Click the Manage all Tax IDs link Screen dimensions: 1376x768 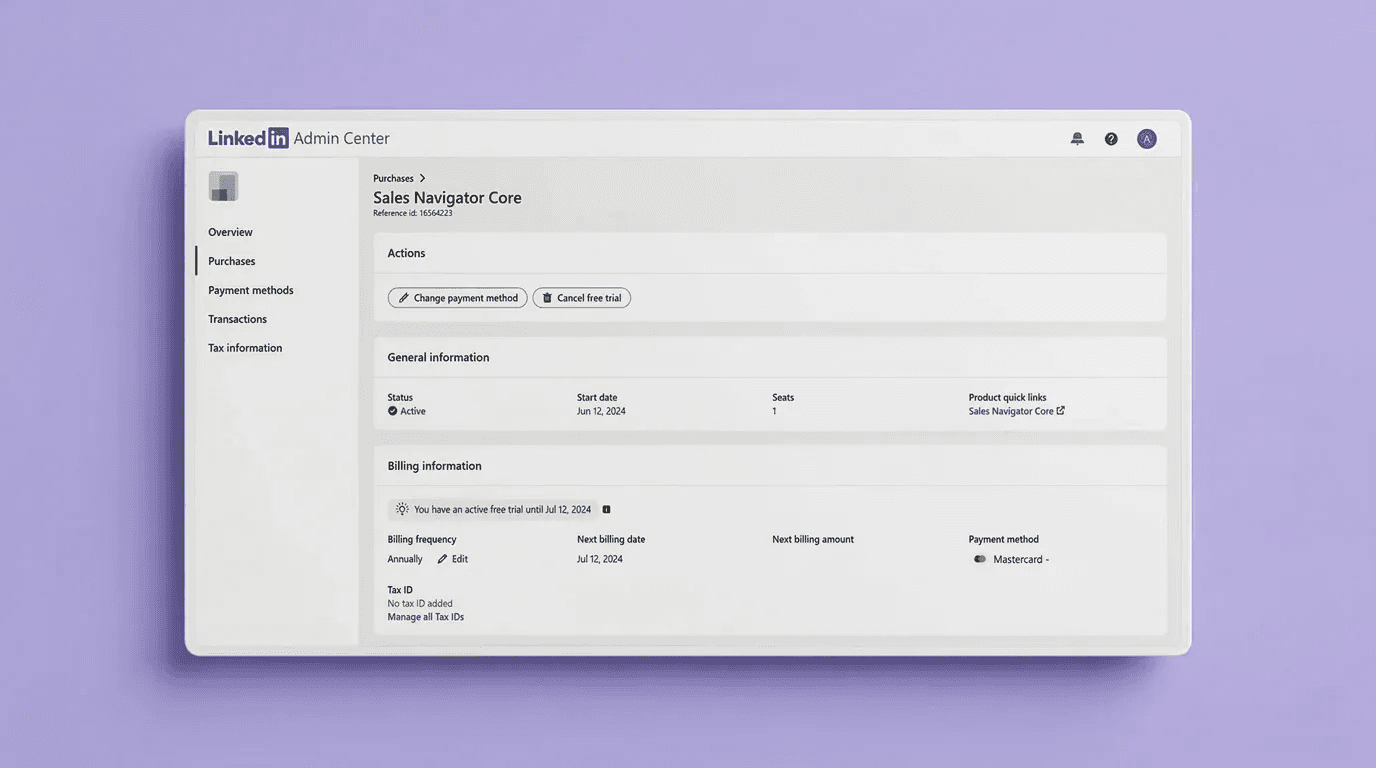pos(425,616)
